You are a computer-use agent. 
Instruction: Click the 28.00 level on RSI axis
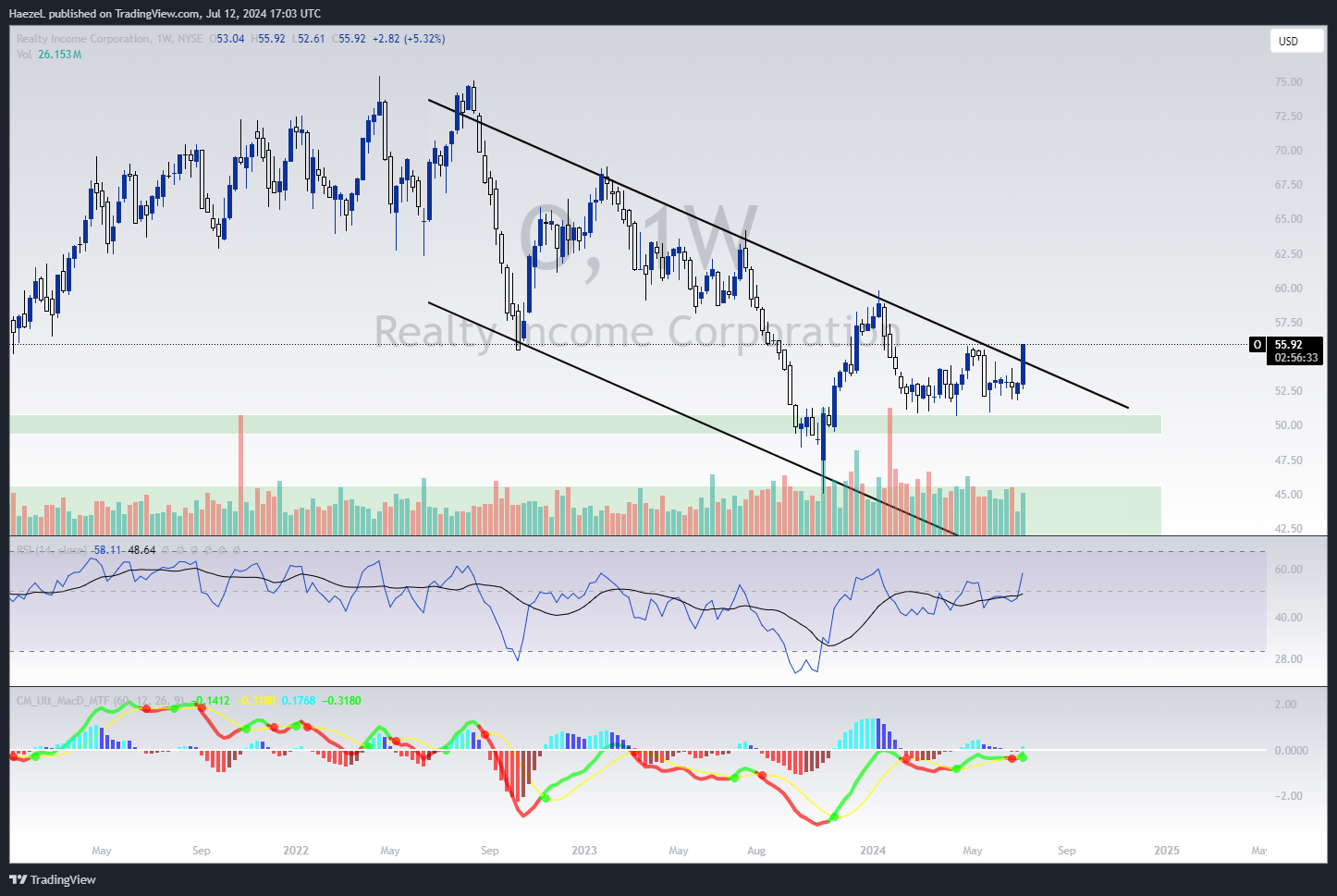(1288, 659)
